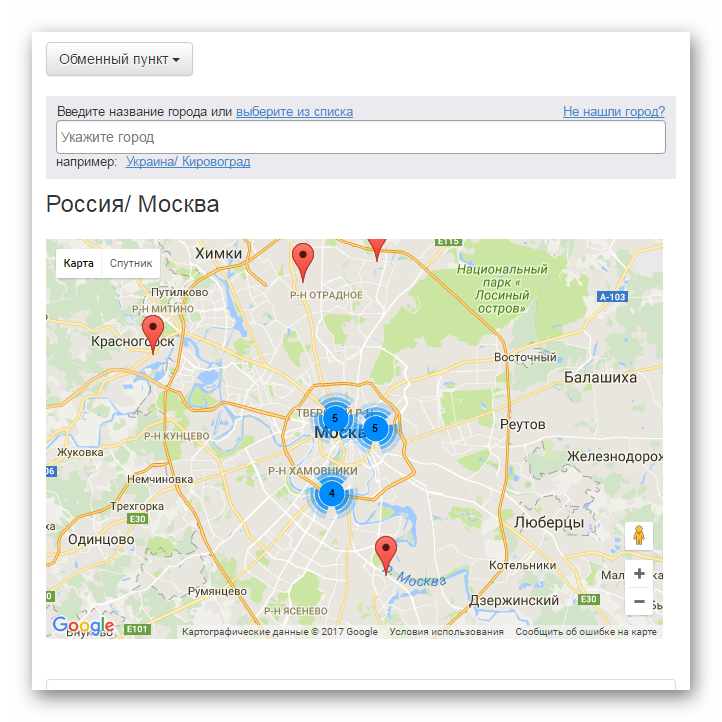Click the red marker at the top map edge
The image size is (722, 722).
(x=377, y=250)
